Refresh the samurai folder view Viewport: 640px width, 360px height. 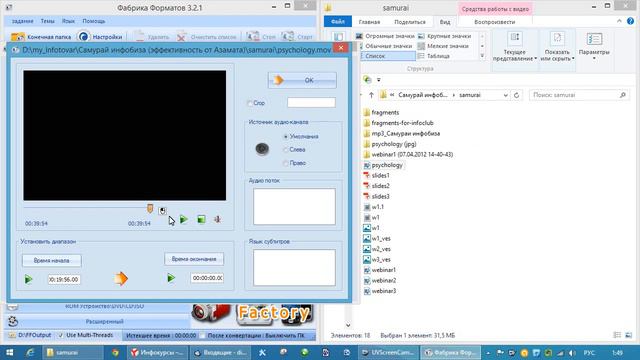[x=516, y=95]
